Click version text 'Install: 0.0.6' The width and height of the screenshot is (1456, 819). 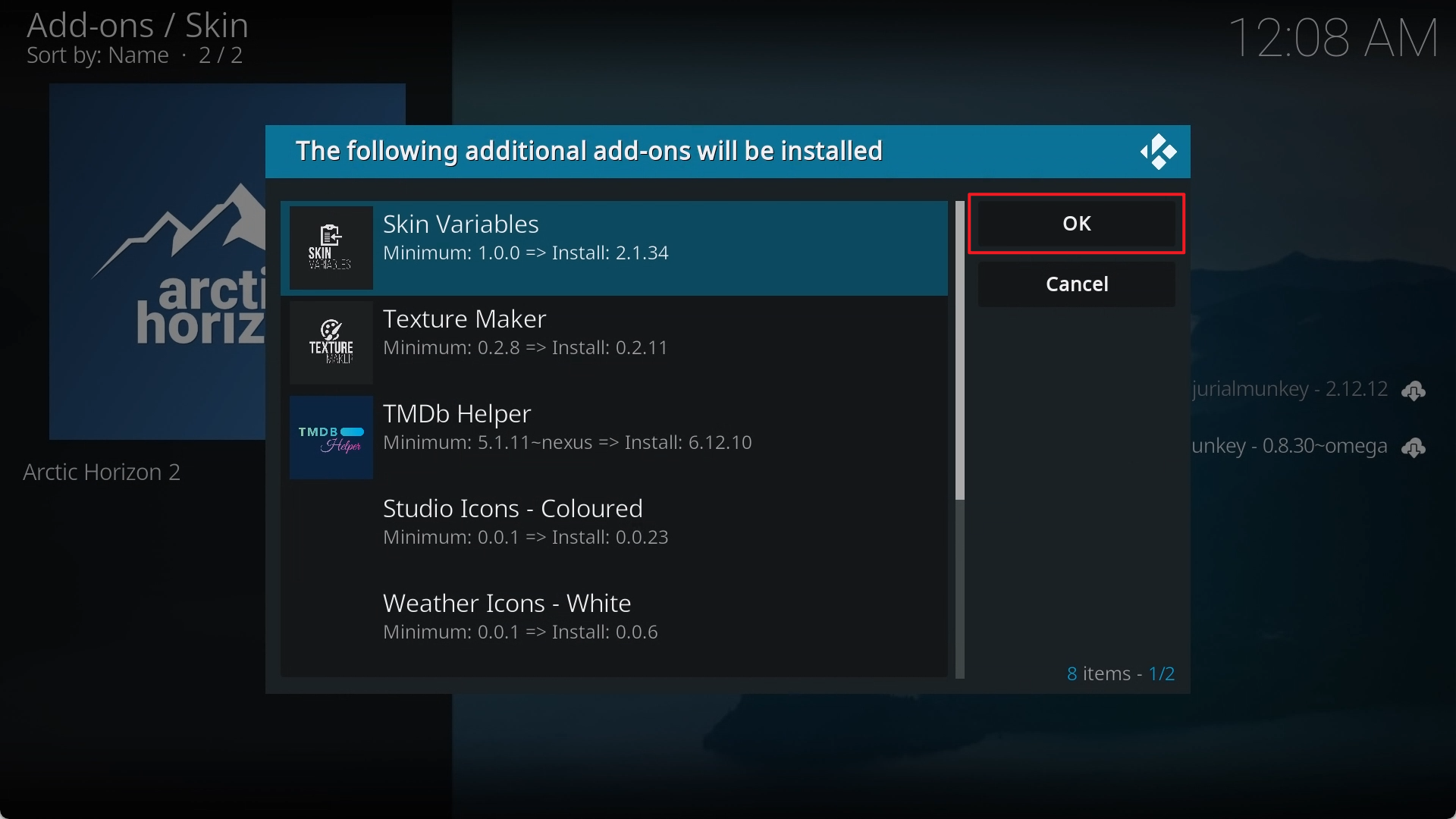pyautogui.click(x=605, y=632)
